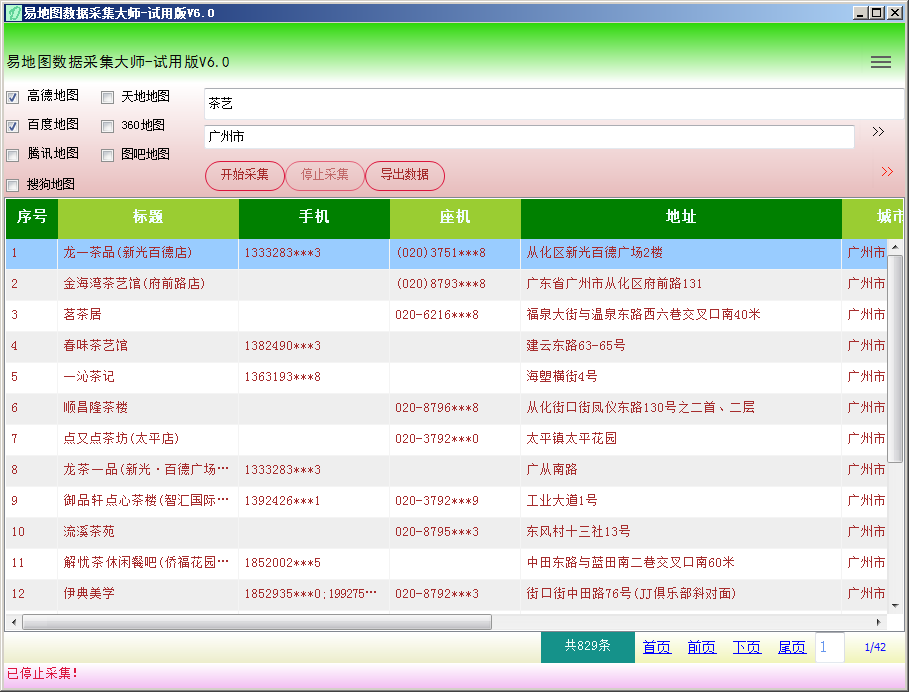
Task: Sort by the 手机 column header
Action: click(x=313, y=217)
